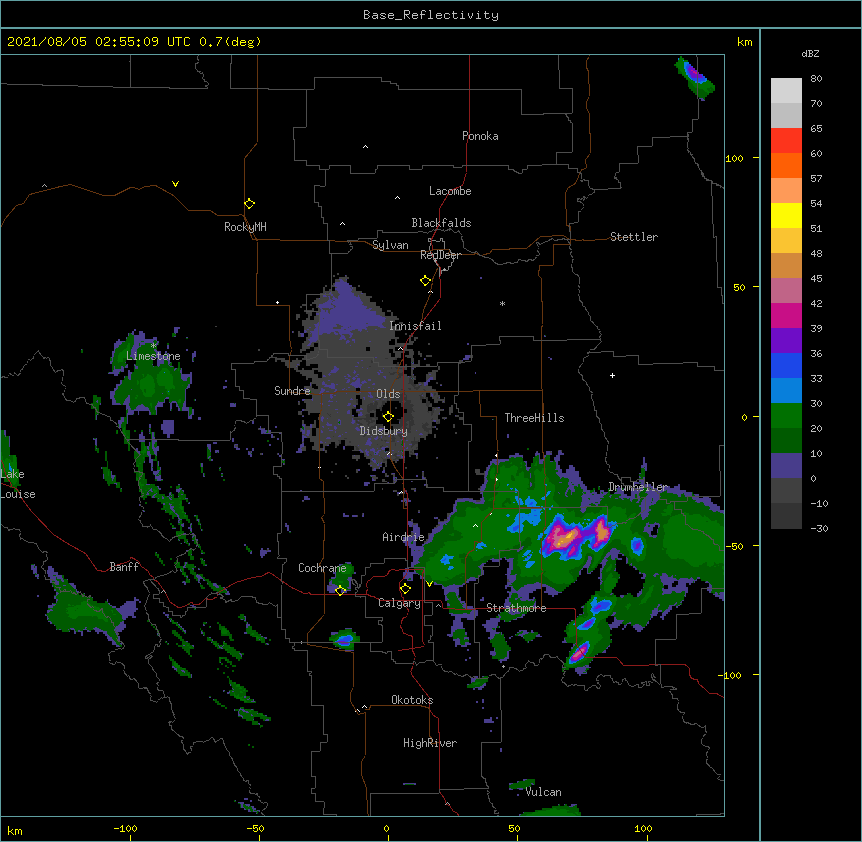Click the magenta 42 dBZ legend color
Image resolution: width=862 pixels, height=842 pixels.
pyautogui.click(x=786, y=315)
